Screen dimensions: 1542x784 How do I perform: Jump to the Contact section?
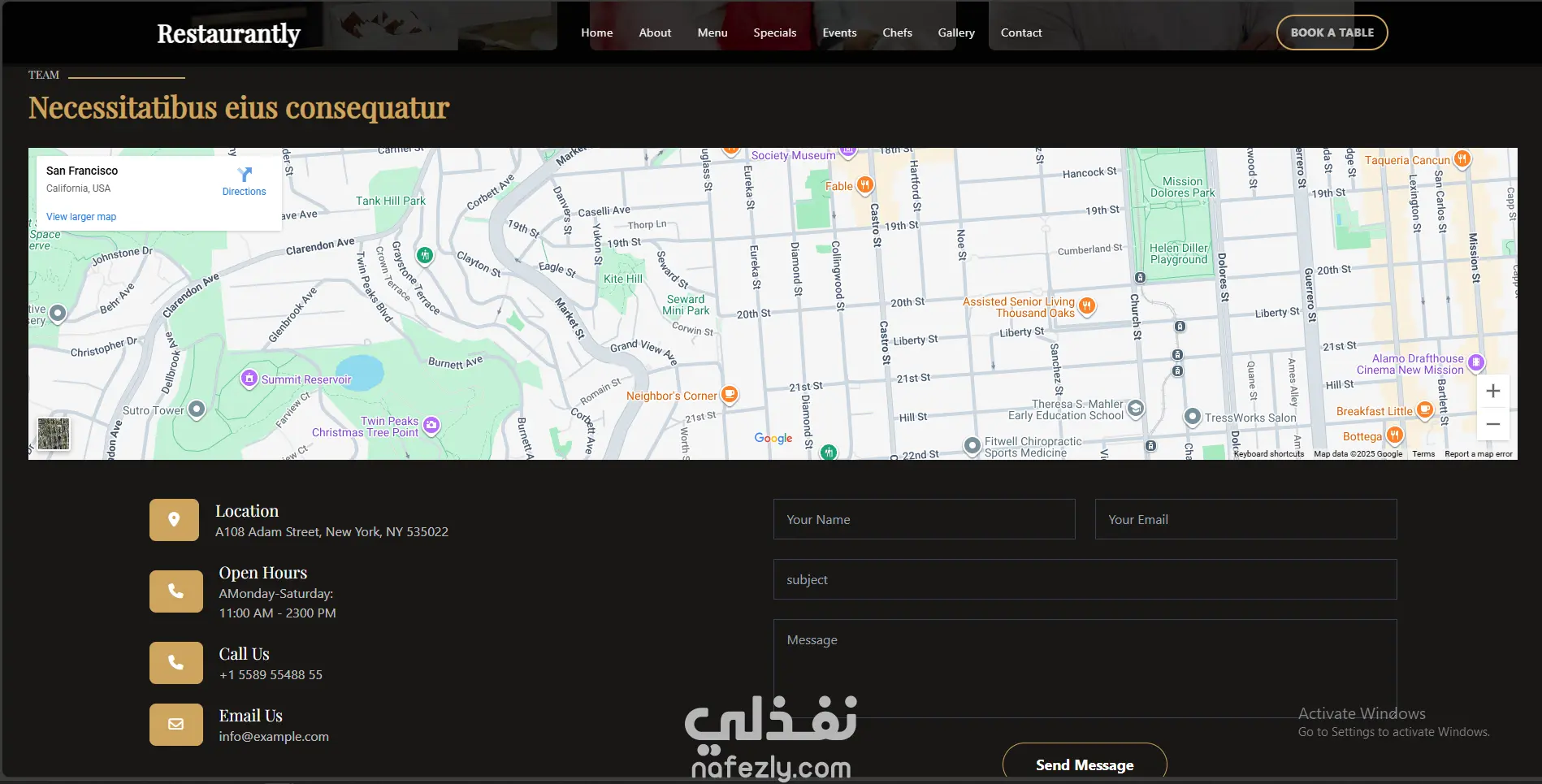(x=1021, y=32)
